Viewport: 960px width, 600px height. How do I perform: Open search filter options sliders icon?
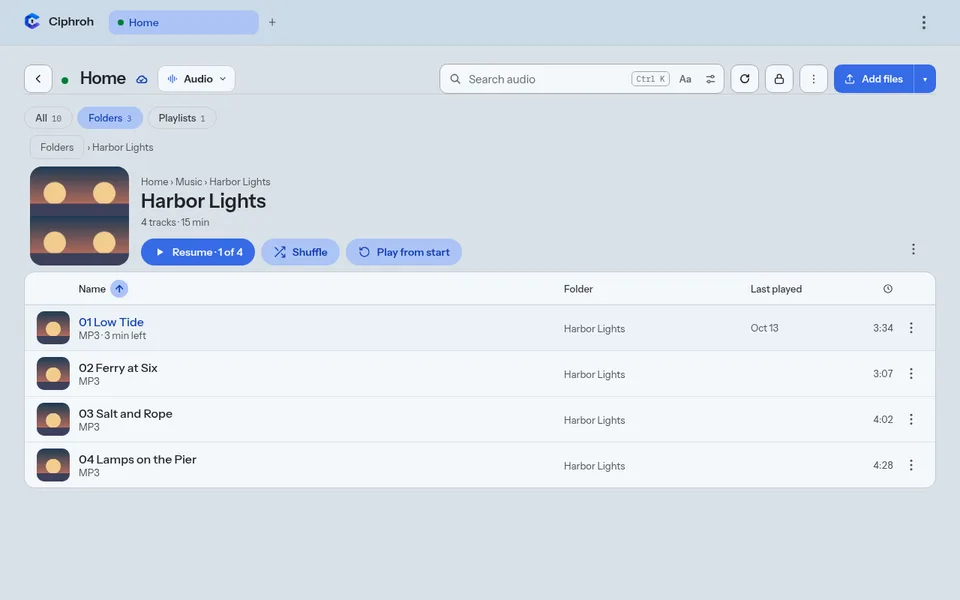[x=710, y=79]
